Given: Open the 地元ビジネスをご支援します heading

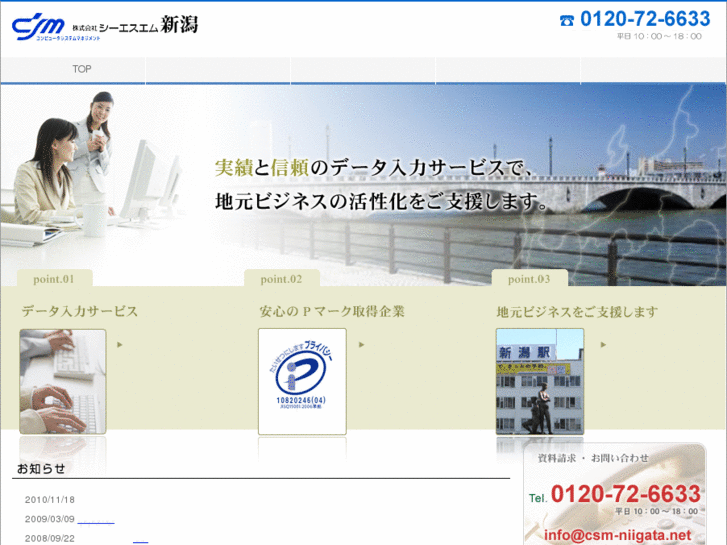Looking at the screenshot, I should click(x=577, y=312).
